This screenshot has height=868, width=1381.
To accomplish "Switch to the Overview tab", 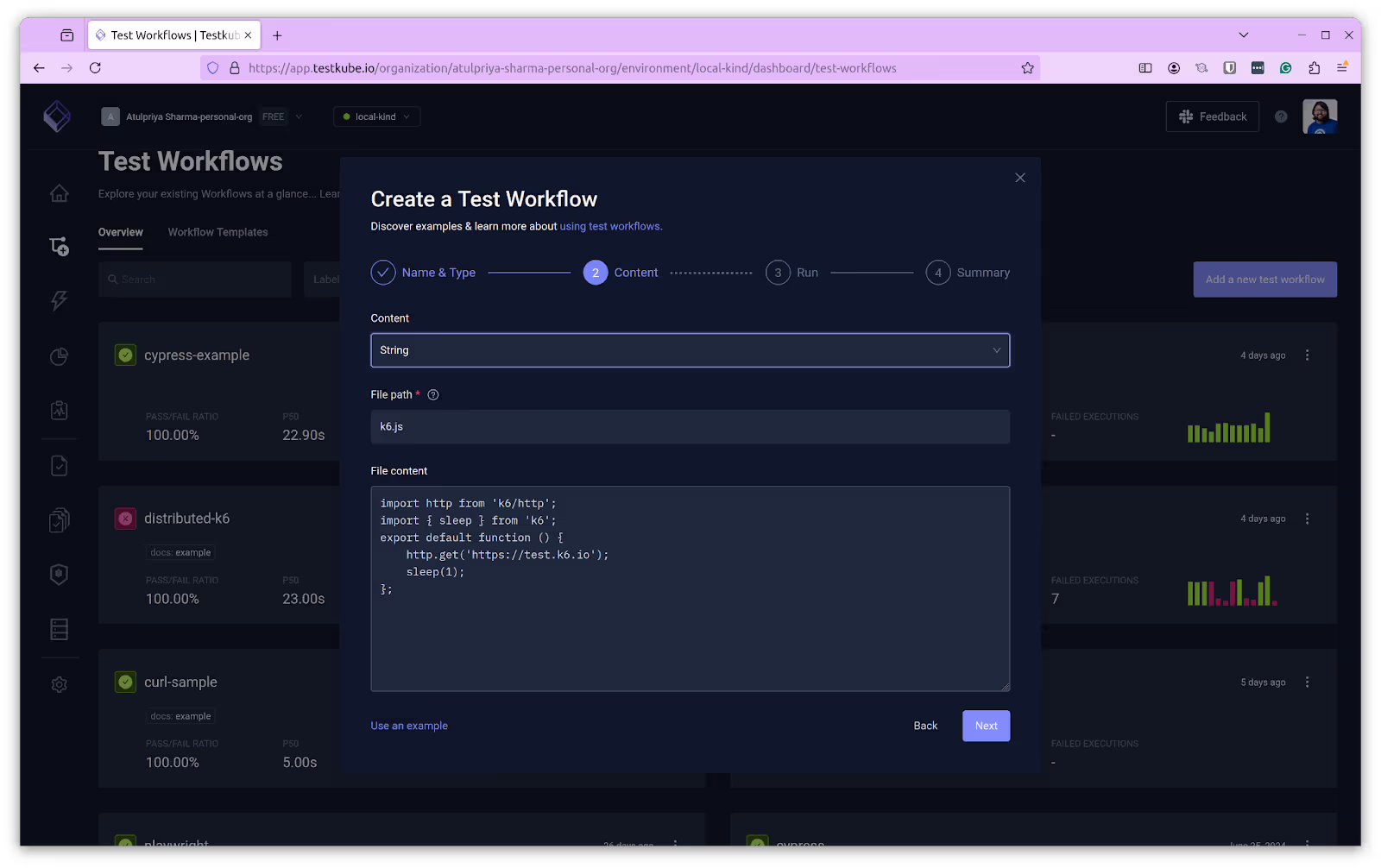I will tap(121, 232).
